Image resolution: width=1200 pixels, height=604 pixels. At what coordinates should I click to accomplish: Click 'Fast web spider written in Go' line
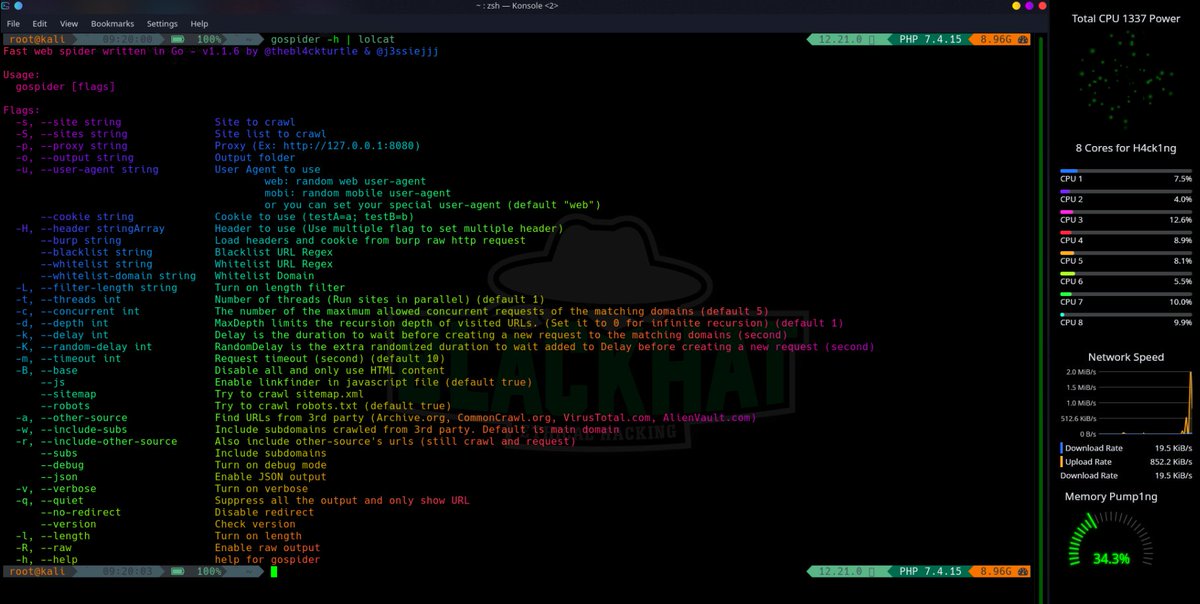click(220, 50)
